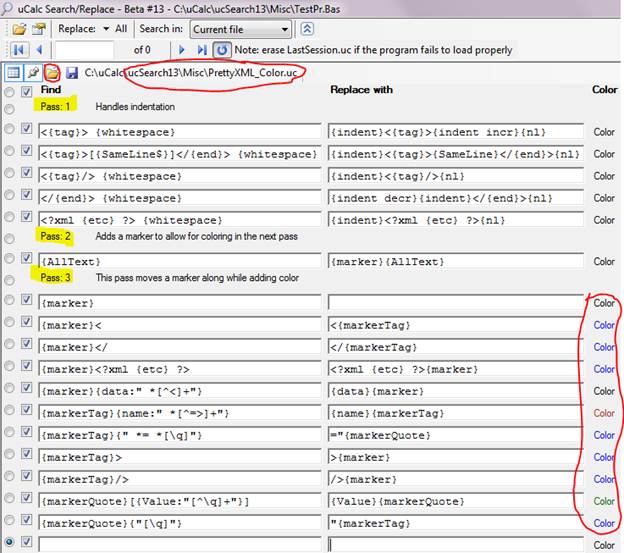Go to the next match arrow
The image size is (624, 553).
point(181,49)
